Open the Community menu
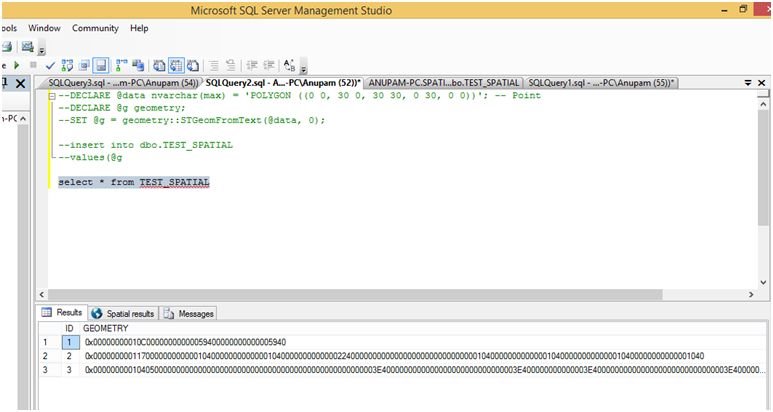 tap(95, 28)
